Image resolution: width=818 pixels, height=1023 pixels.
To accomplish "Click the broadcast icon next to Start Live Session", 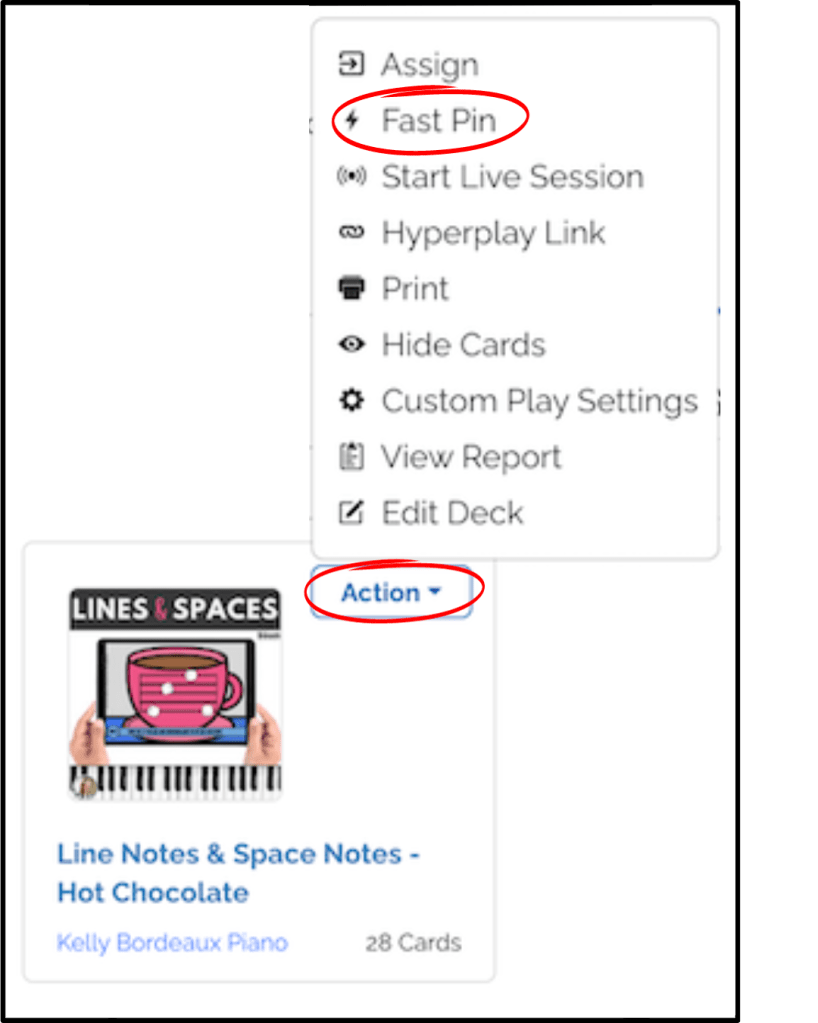I will pyautogui.click(x=352, y=176).
